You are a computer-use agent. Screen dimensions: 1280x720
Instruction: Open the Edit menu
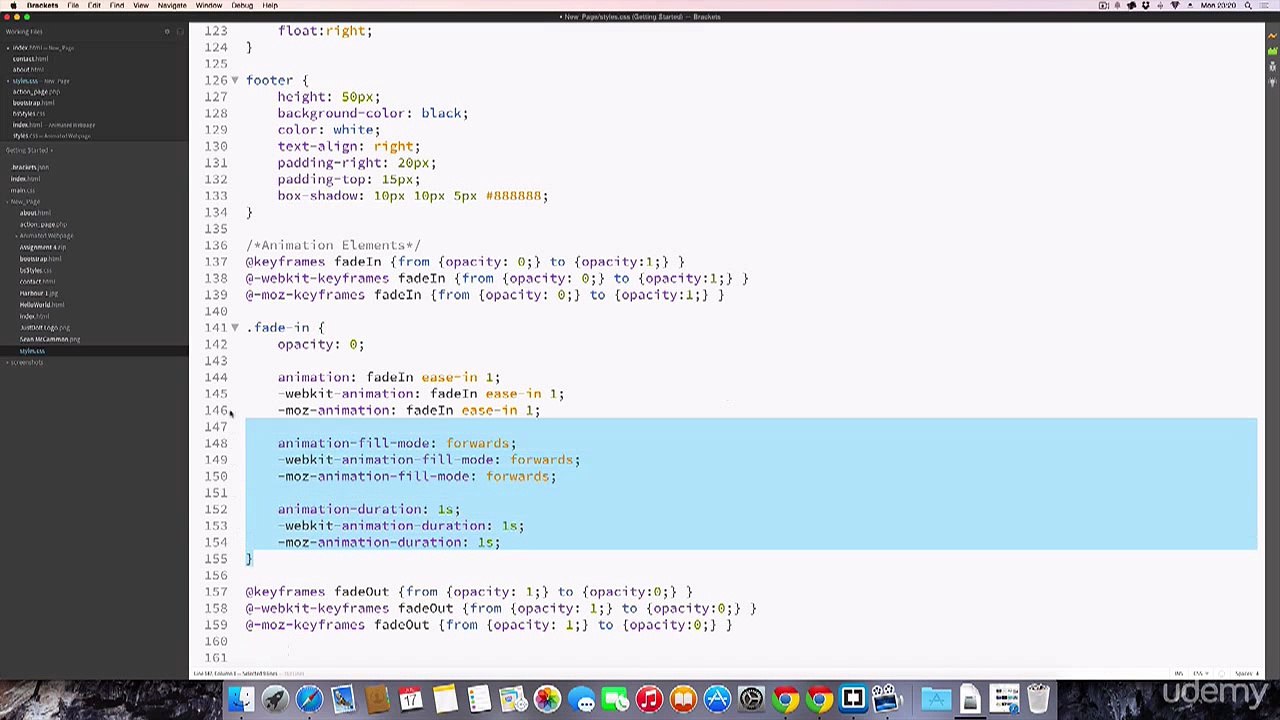tap(94, 5)
